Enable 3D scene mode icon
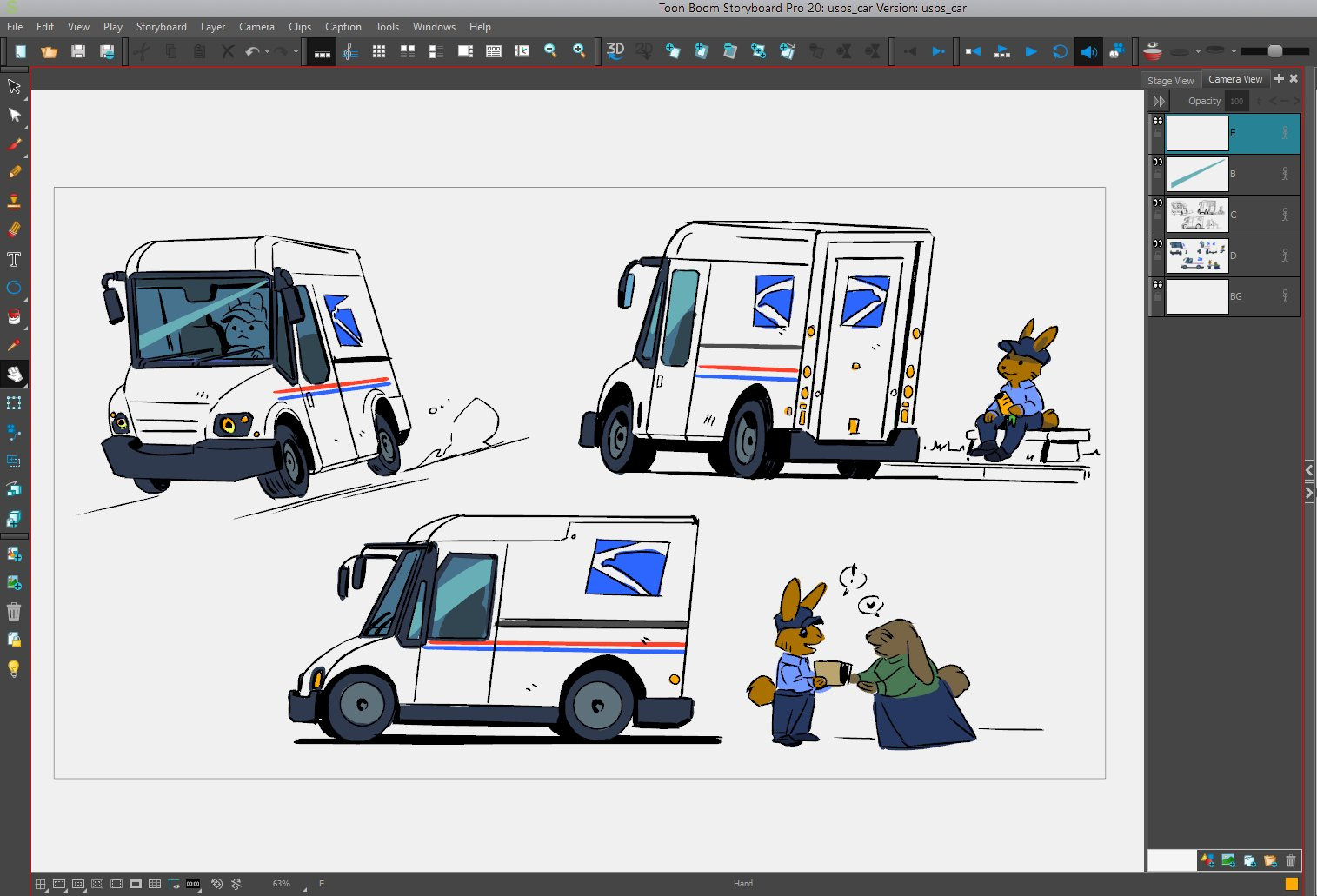 (x=615, y=51)
